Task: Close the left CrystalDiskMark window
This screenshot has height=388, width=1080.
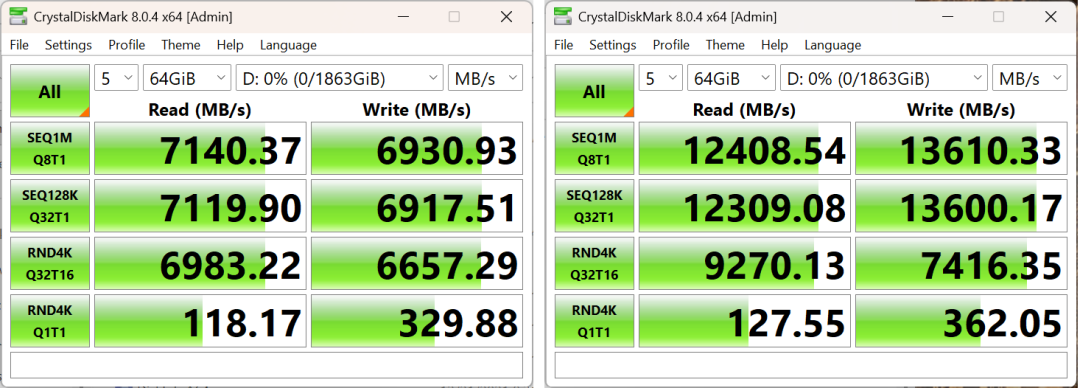Action: point(506,17)
